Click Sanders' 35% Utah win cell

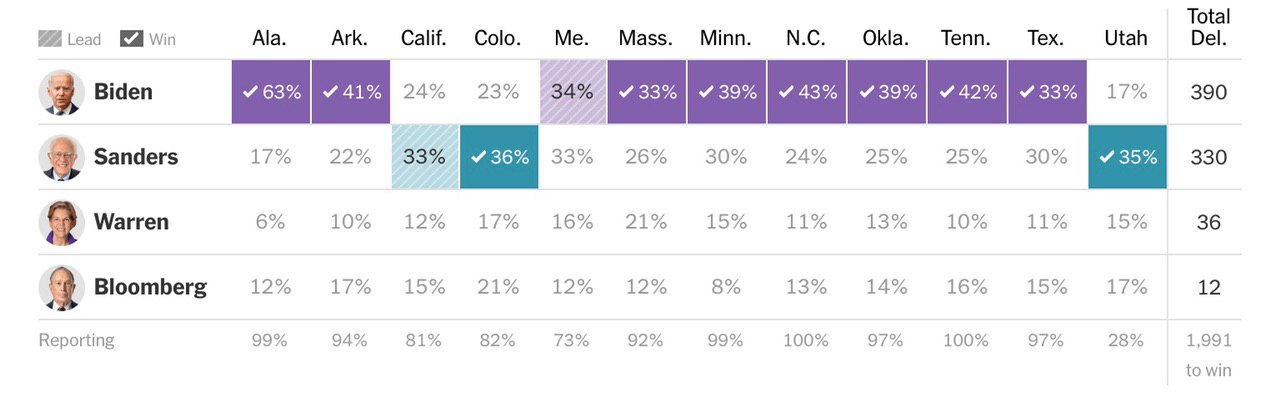(x=1127, y=157)
